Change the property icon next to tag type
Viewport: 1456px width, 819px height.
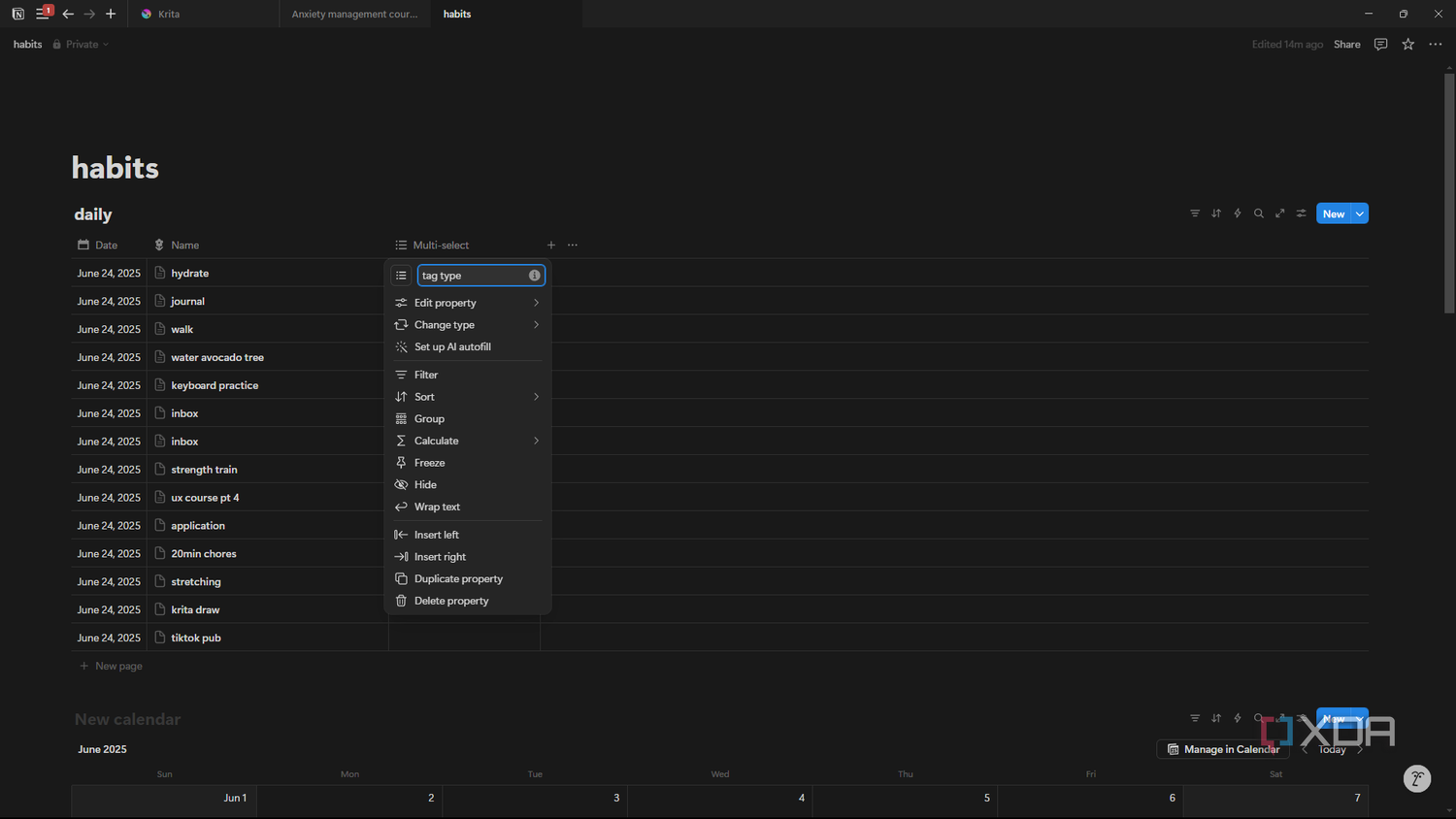pos(401,276)
